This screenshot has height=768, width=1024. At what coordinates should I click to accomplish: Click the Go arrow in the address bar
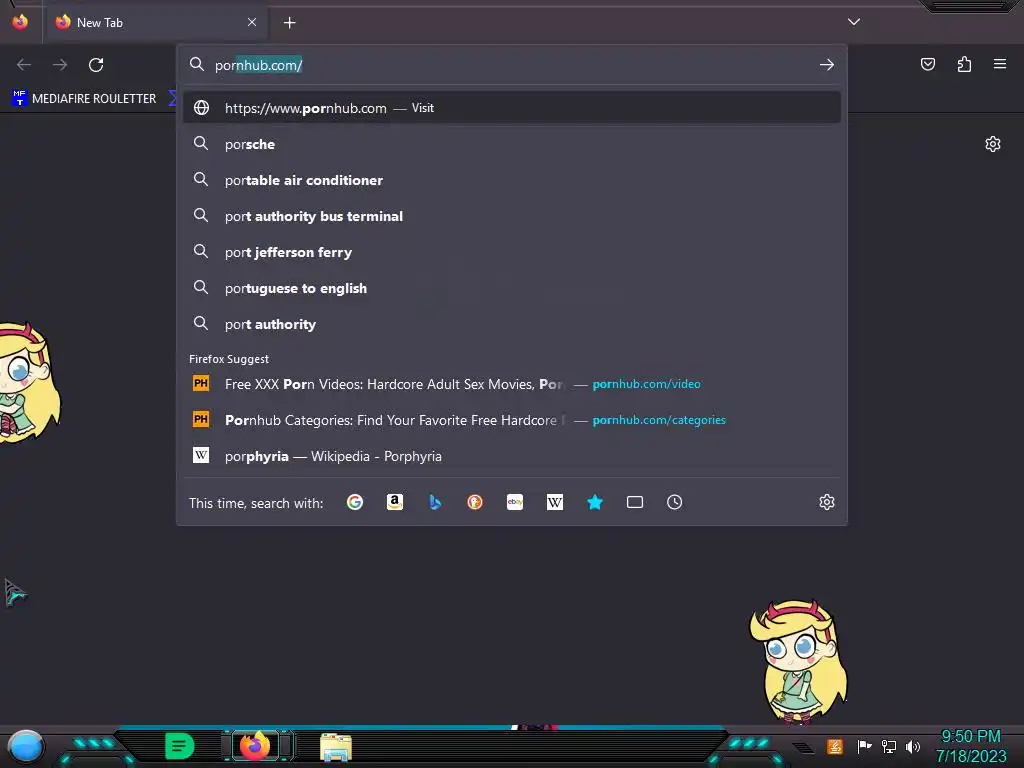pos(827,65)
